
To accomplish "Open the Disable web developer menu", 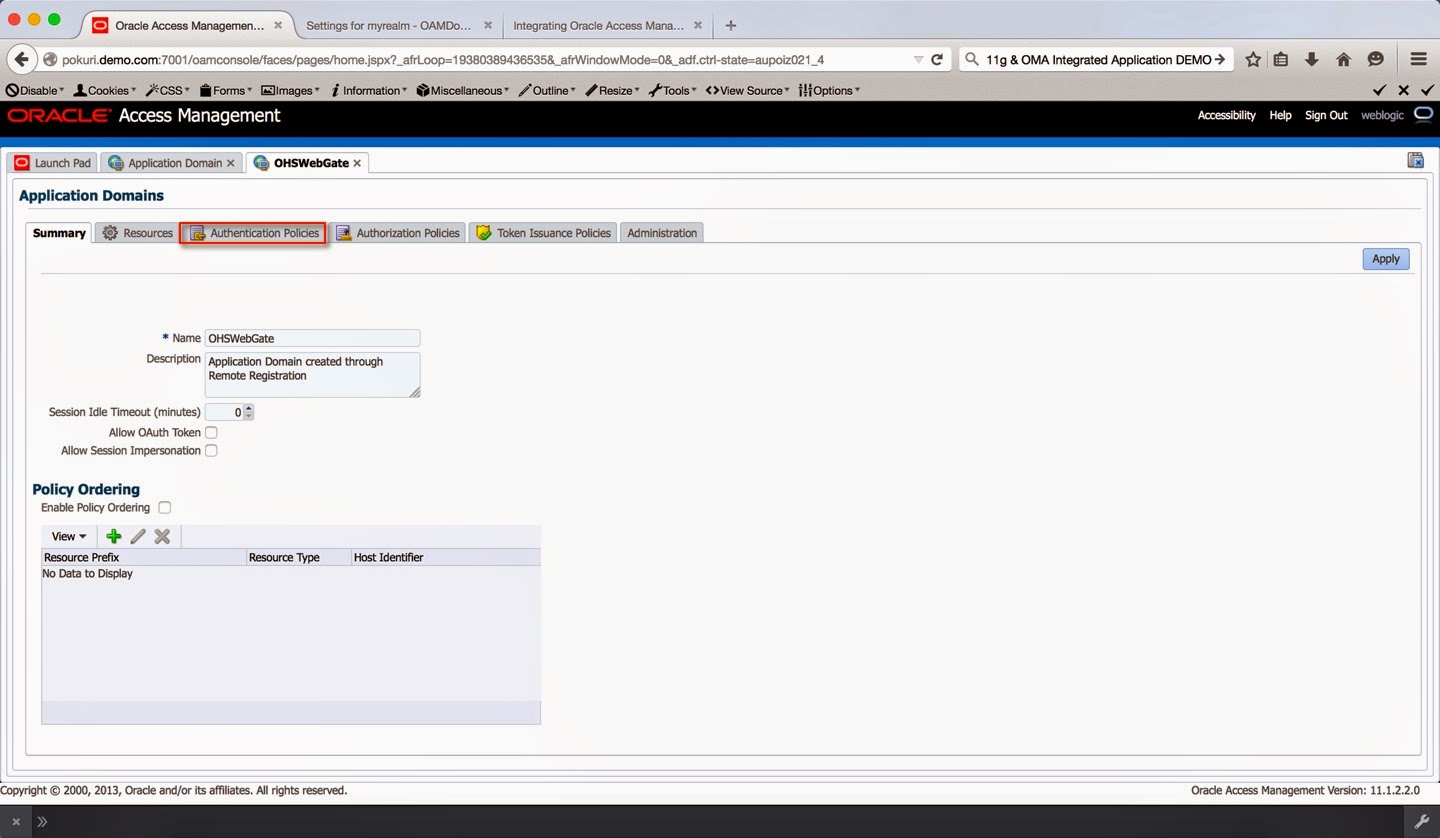I will pyautogui.click(x=35, y=90).
